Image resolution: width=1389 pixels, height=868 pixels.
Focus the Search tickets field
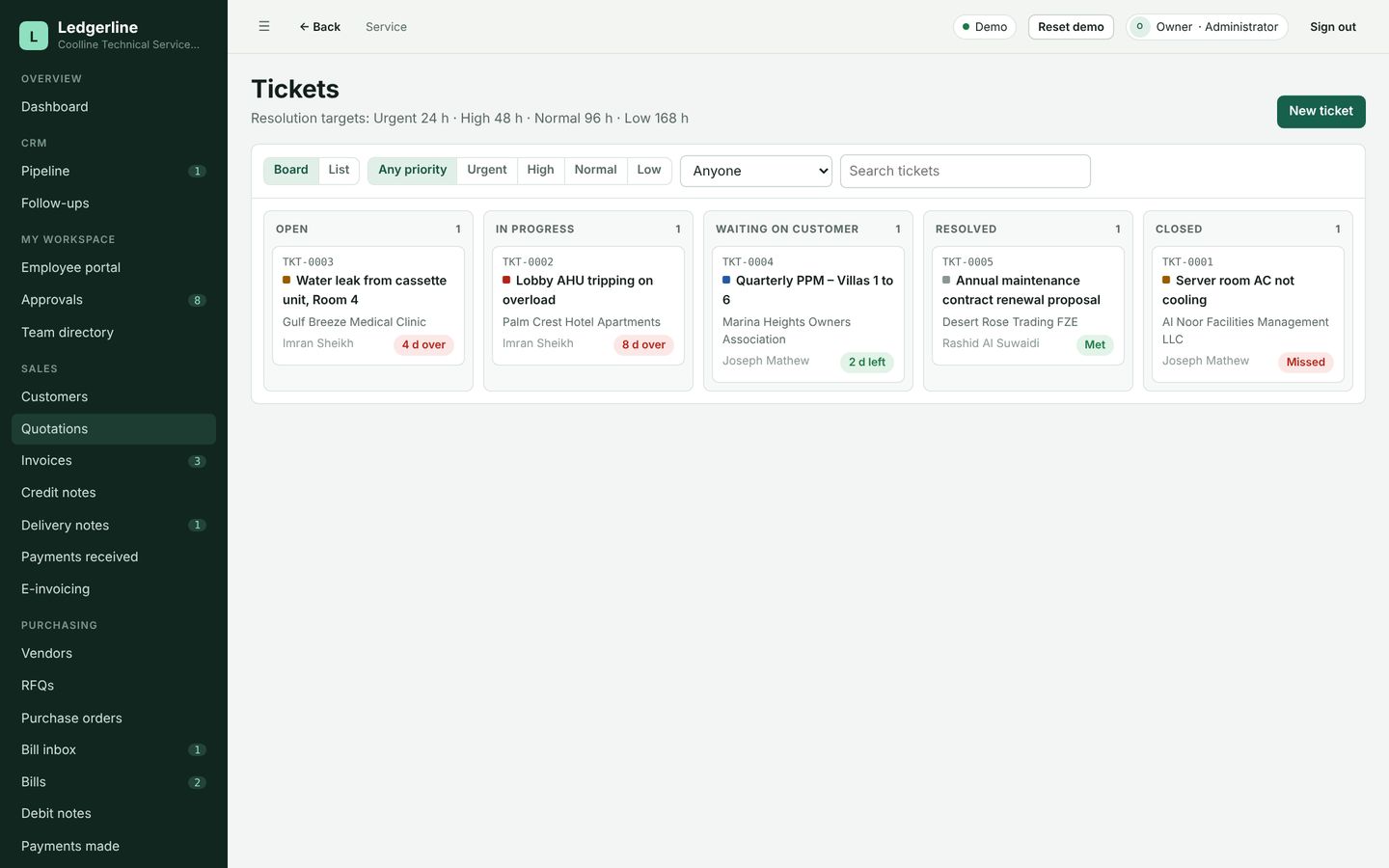pyautogui.click(x=966, y=171)
